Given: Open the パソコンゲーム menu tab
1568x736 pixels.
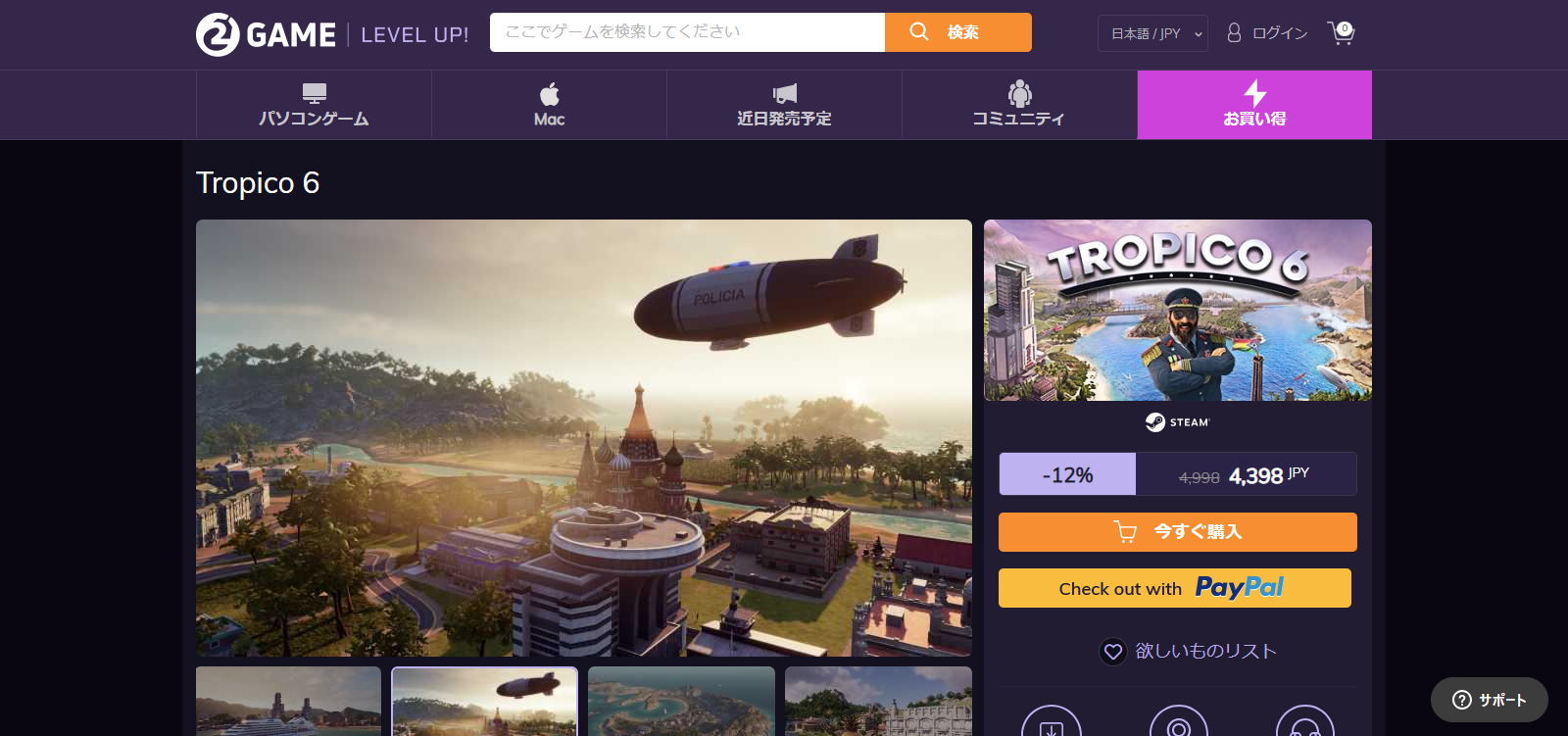Looking at the screenshot, I should pyautogui.click(x=314, y=105).
